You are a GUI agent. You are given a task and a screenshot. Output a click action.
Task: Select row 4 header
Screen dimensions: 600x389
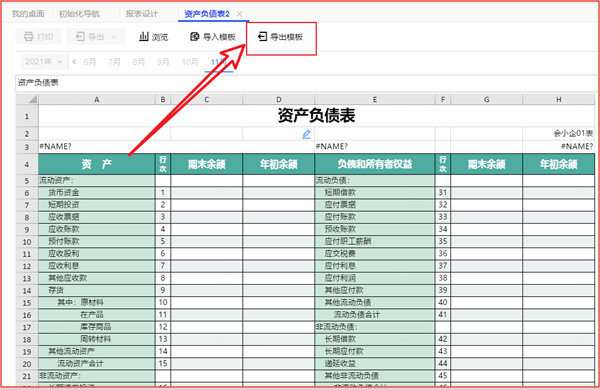point(27,164)
